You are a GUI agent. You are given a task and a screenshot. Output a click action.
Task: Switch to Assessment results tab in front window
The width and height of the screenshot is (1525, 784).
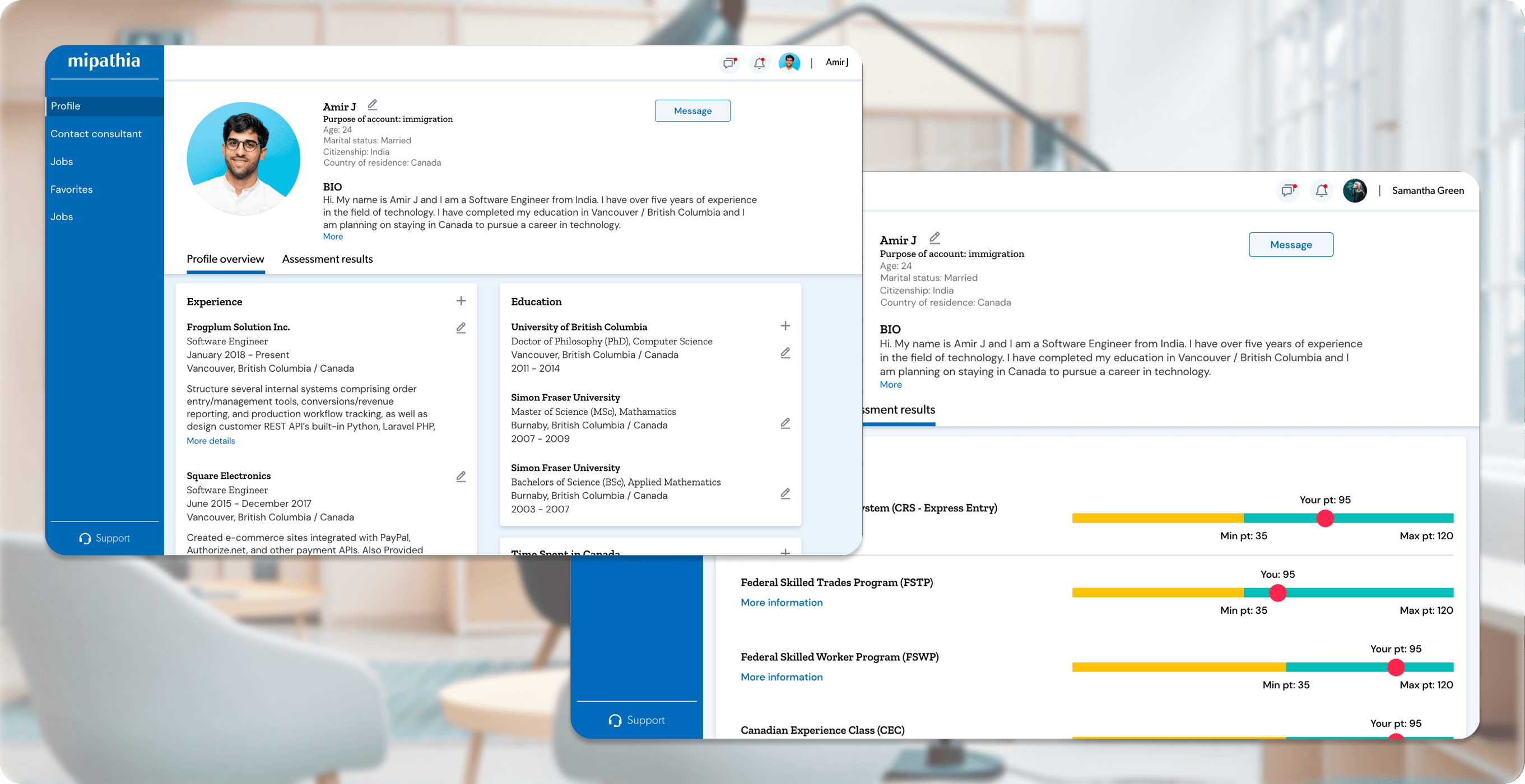tap(327, 259)
